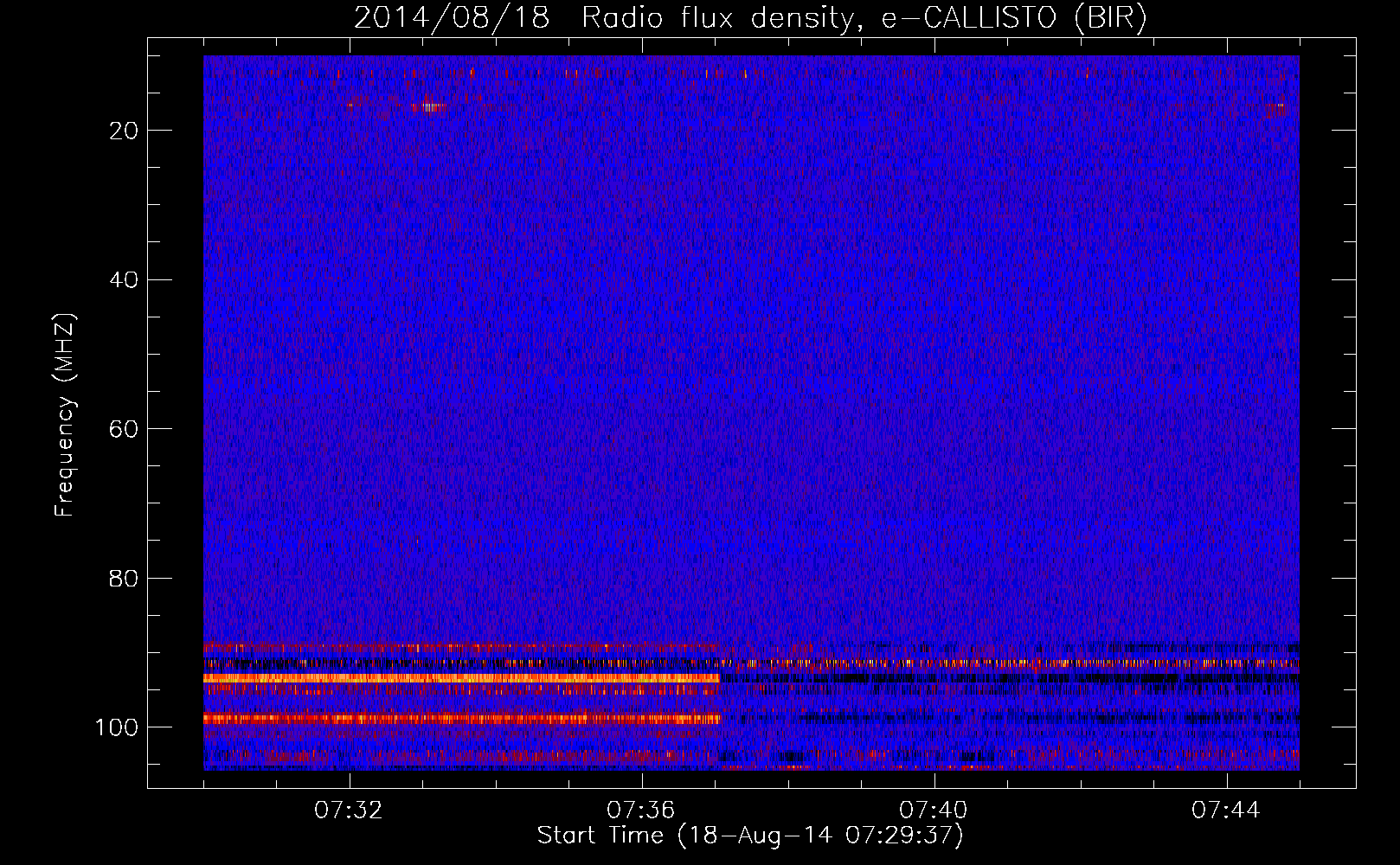
Task: Click the '100' frequency tick label
Action: pyautogui.click(x=117, y=727)
